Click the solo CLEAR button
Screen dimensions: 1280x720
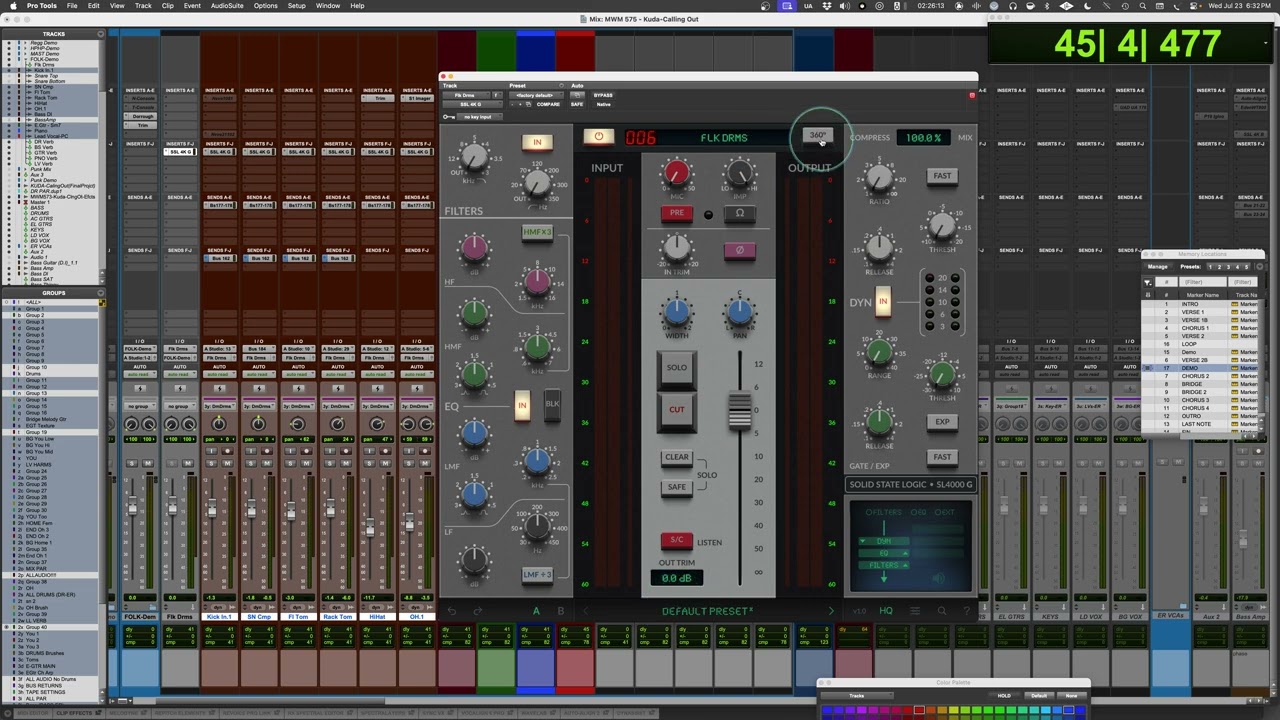coord(677,457)
